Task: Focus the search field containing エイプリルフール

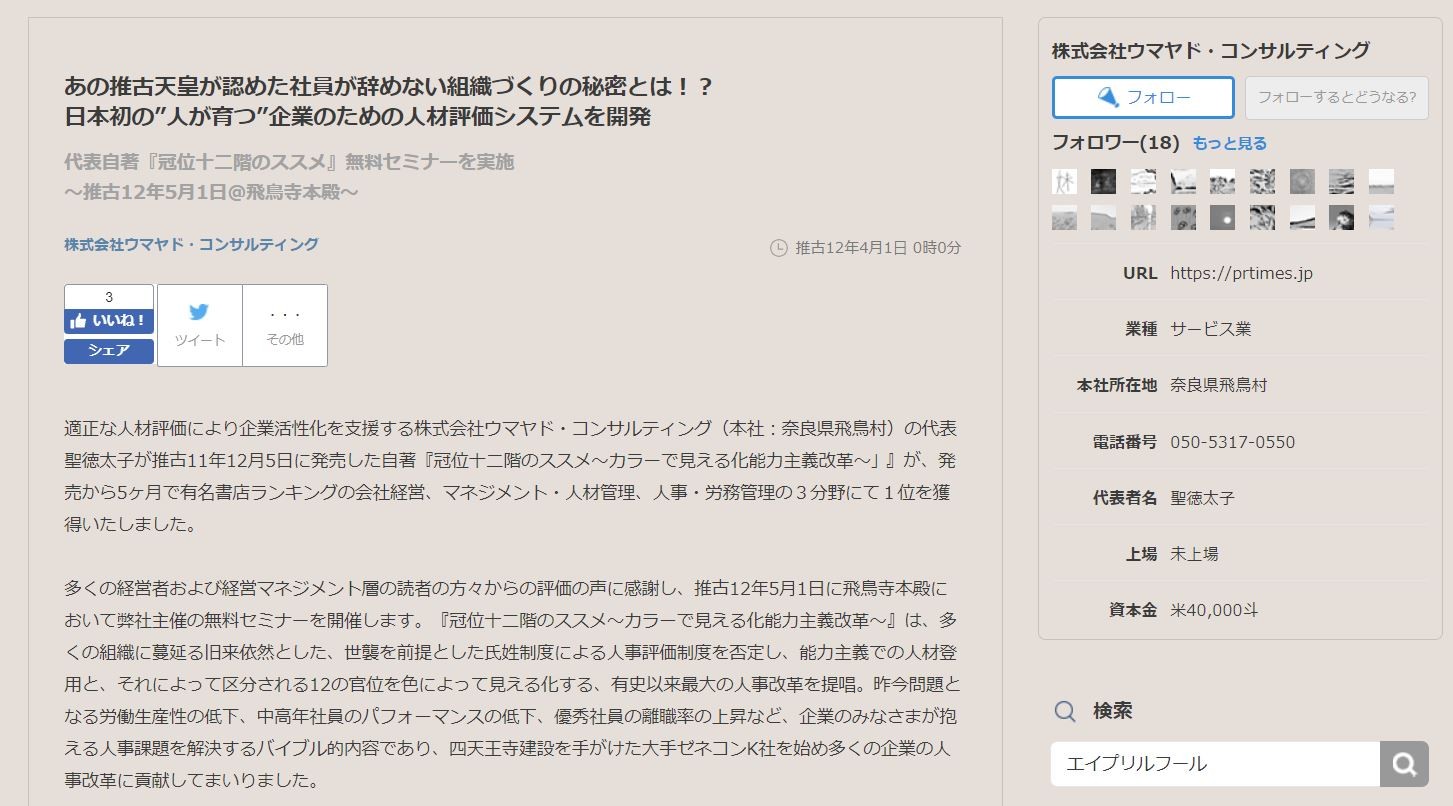Action: pyautogui.click(x=1215, y=764)
